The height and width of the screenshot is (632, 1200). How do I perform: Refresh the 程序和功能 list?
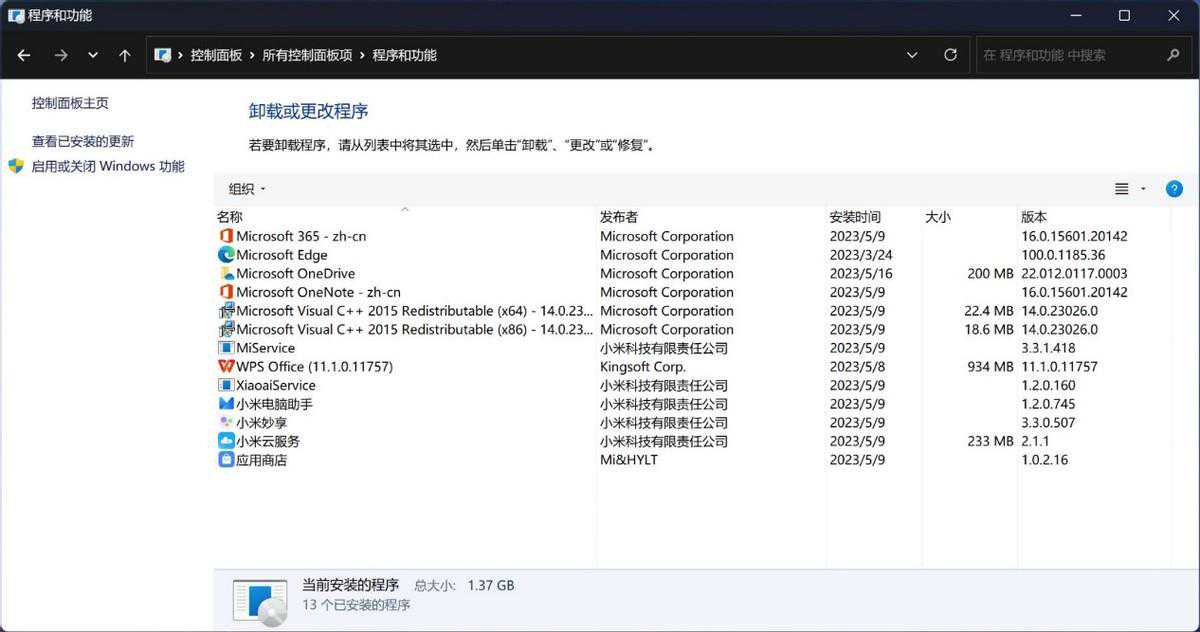[950, 55]
